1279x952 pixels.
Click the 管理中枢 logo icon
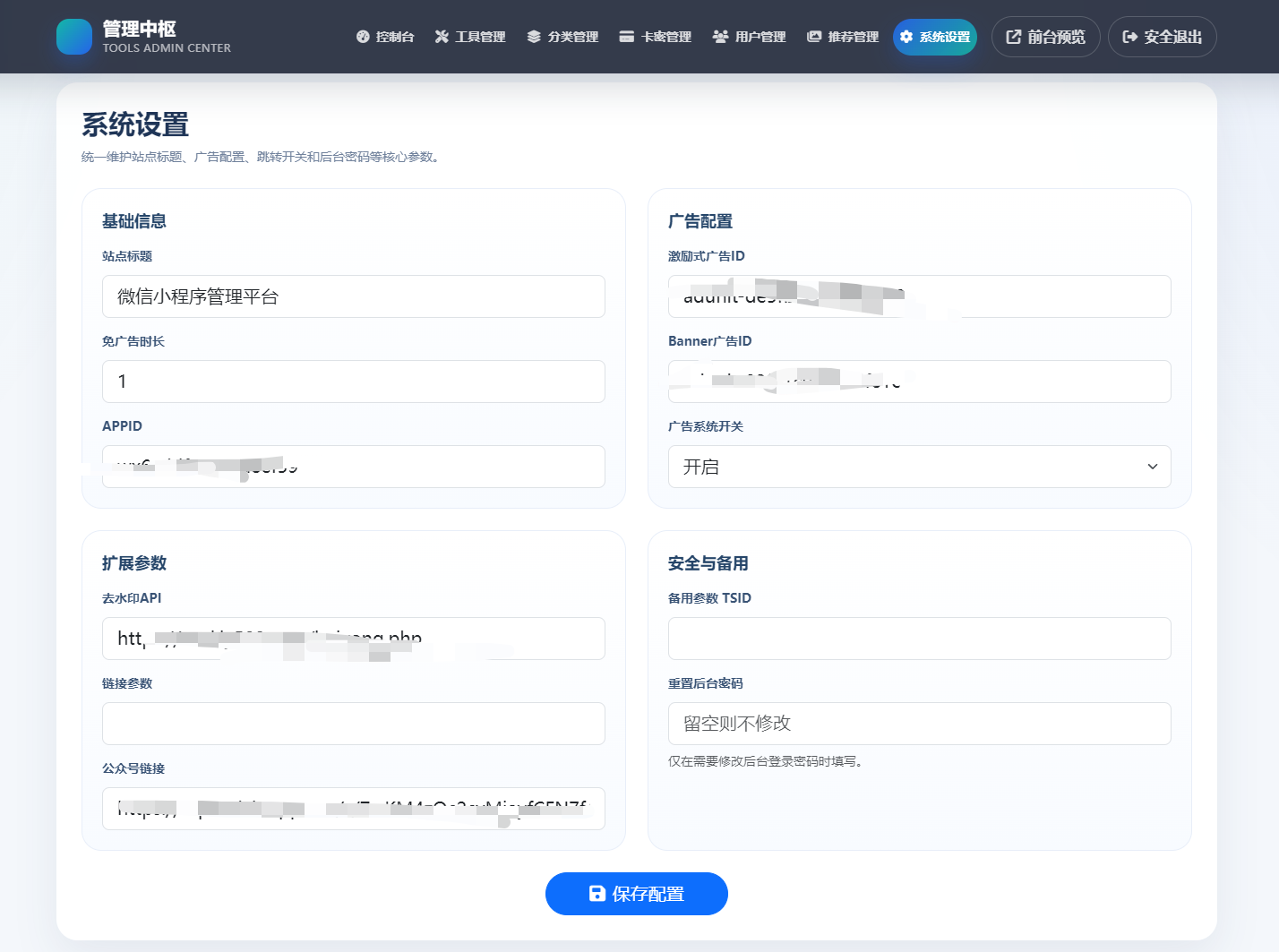[x=73, y=37]
